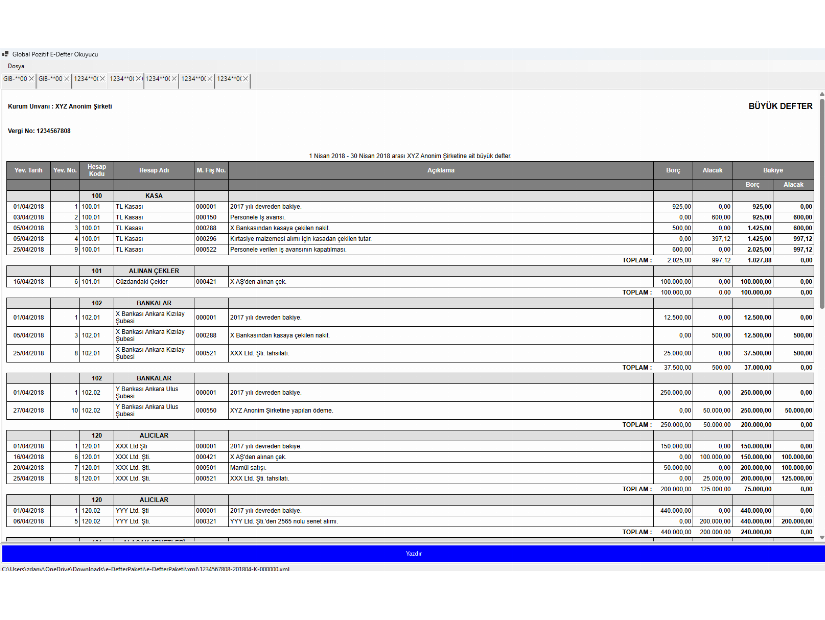Switch to the first GIB tab
Viewport: 825px width, 620px height.
coord(14,78)
